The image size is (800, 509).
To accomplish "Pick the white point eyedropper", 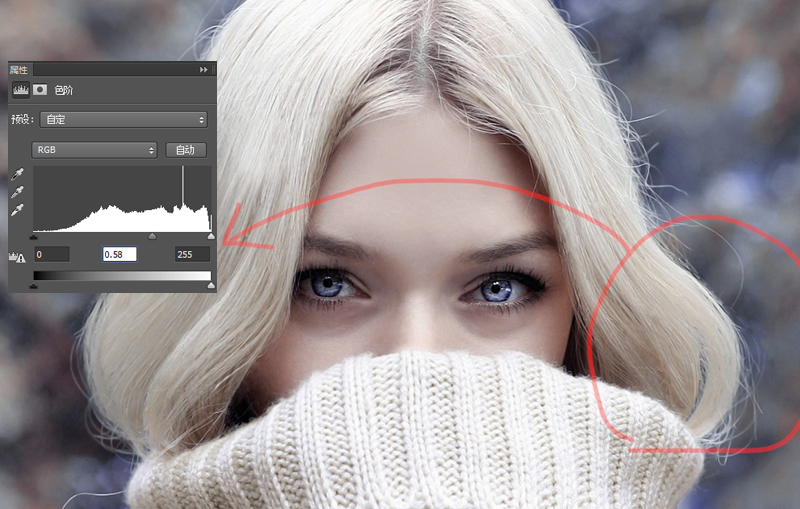I will 17,210.
